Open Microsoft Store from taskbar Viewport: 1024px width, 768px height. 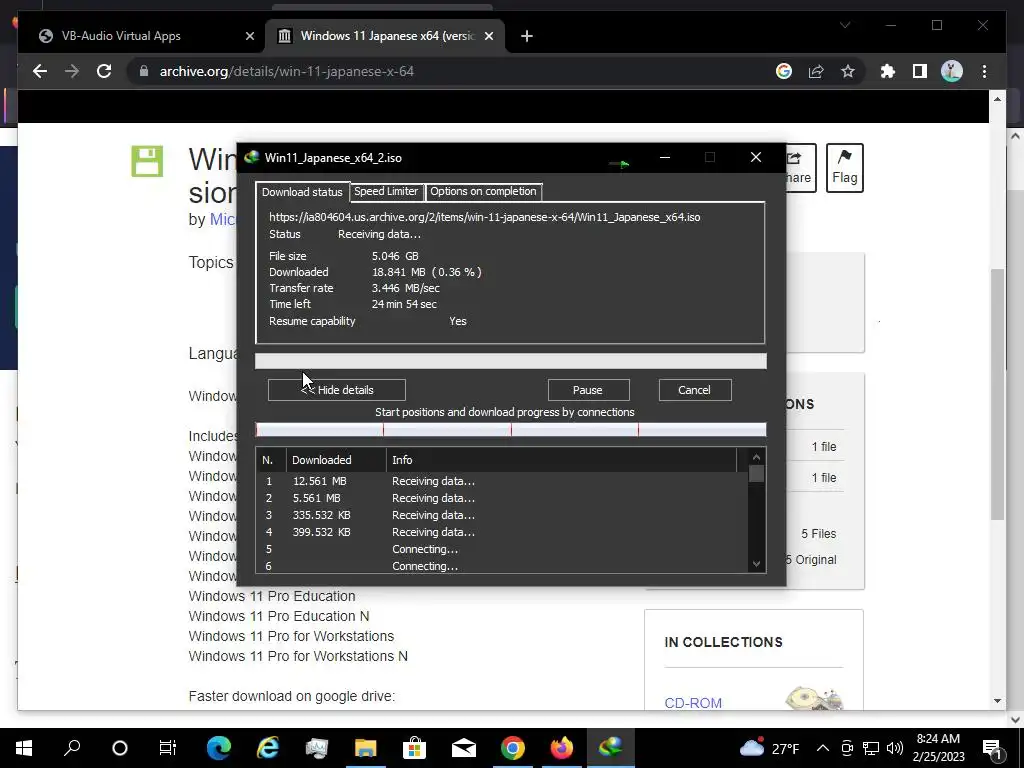(x=414, y=748)
